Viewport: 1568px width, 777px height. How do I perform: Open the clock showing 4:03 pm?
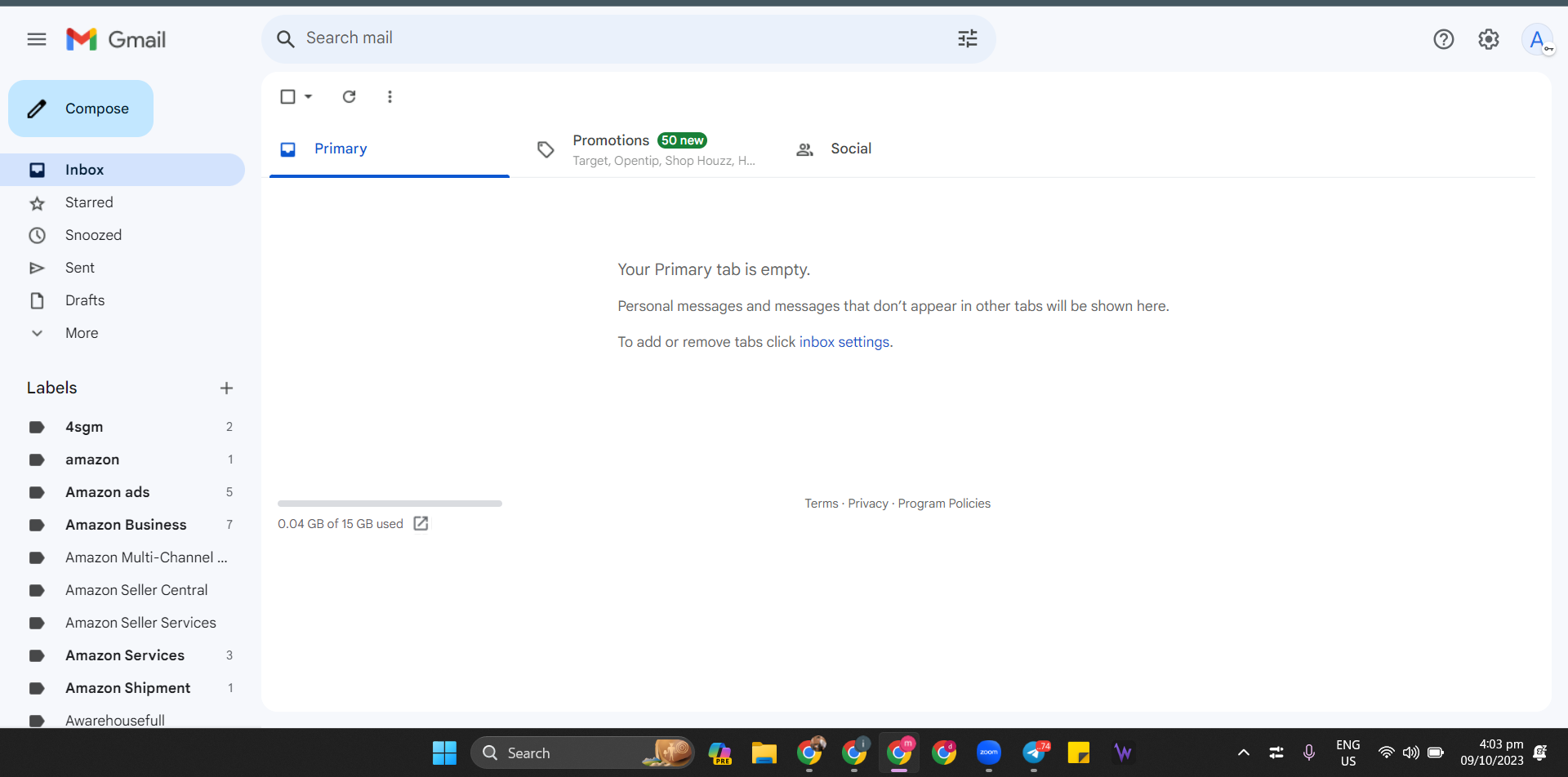pyautogui.click(x=1492, y=753)
